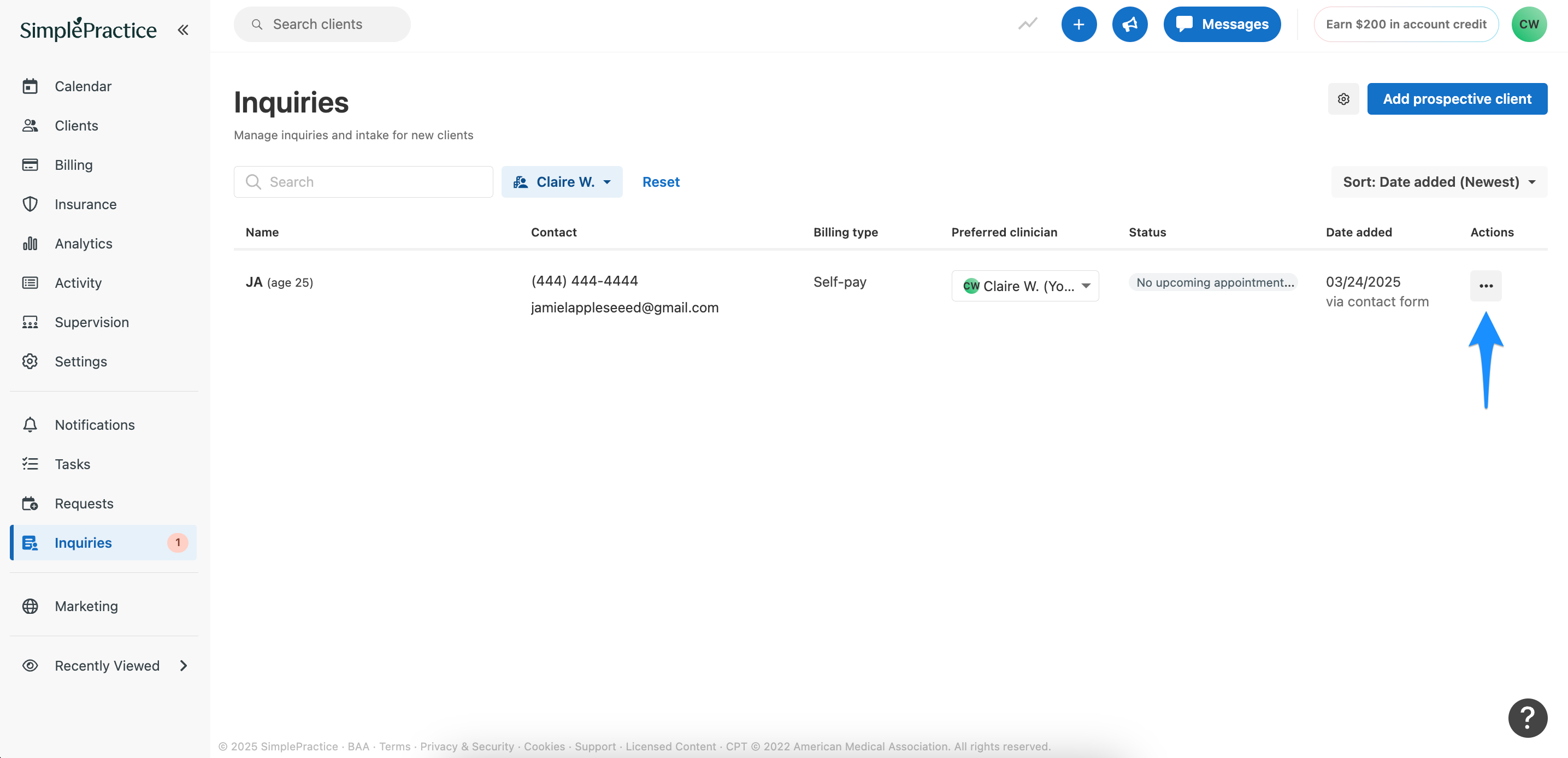Click the Billing type column header
This screenshot has width=1568, height=758.
click(846, 232)
